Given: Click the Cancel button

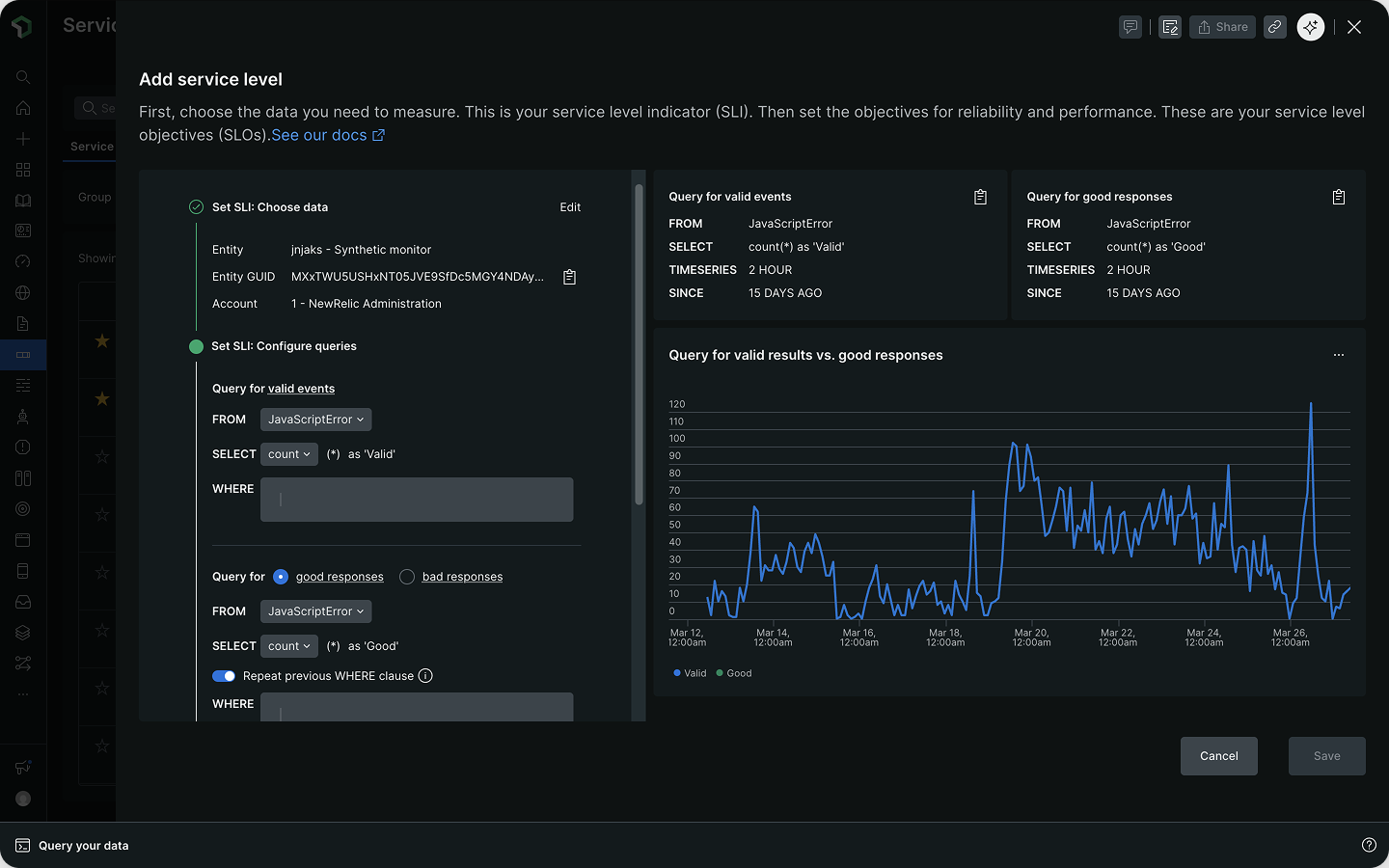Looking at the screenshot, I should (x=1219, y=756).
